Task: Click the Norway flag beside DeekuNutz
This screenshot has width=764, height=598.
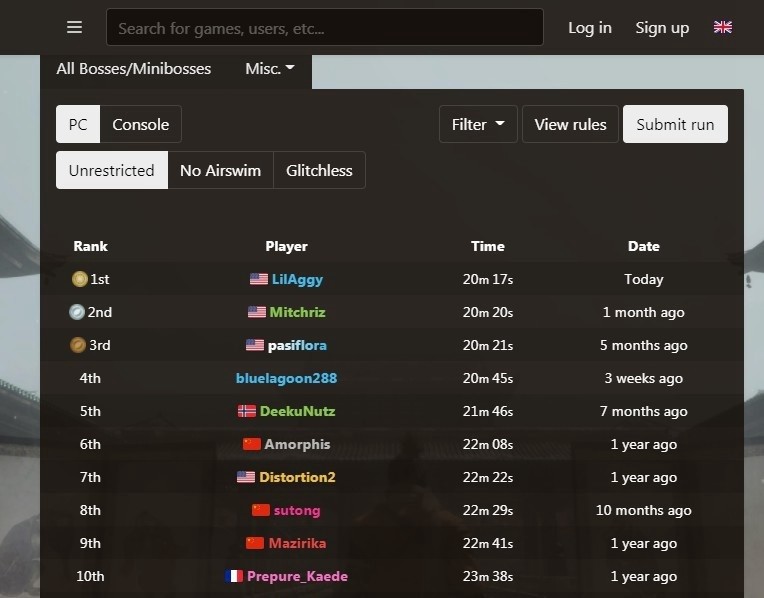Action: 247,411
